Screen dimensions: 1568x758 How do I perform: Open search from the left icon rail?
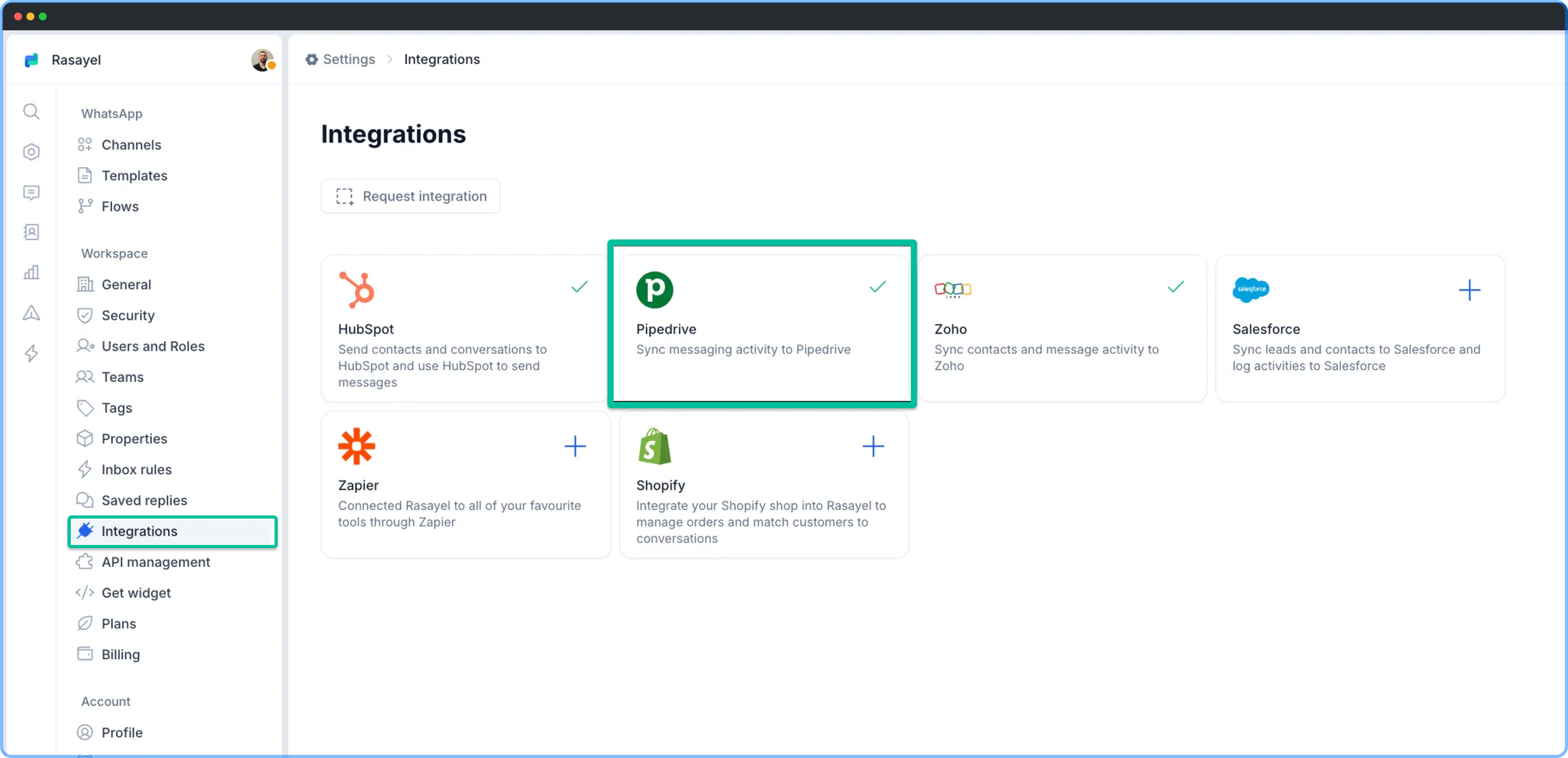point(31,111)
